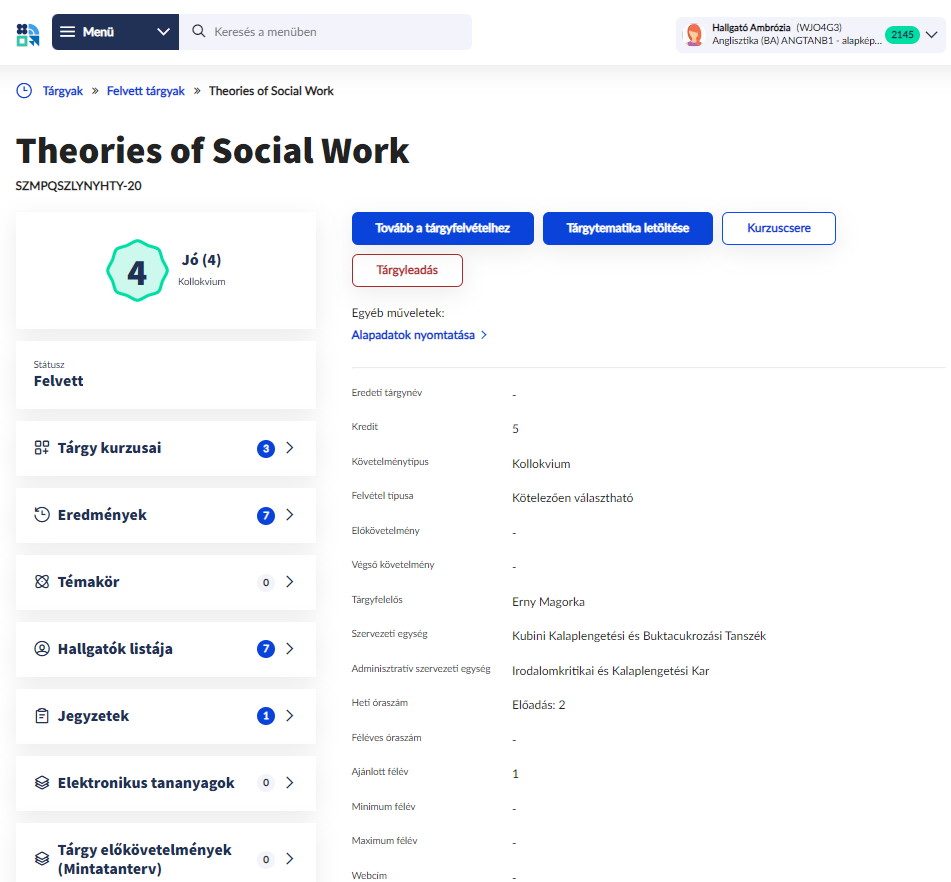Expand Tárgy előkövetelmények chevron arrow

pos(290,859)
